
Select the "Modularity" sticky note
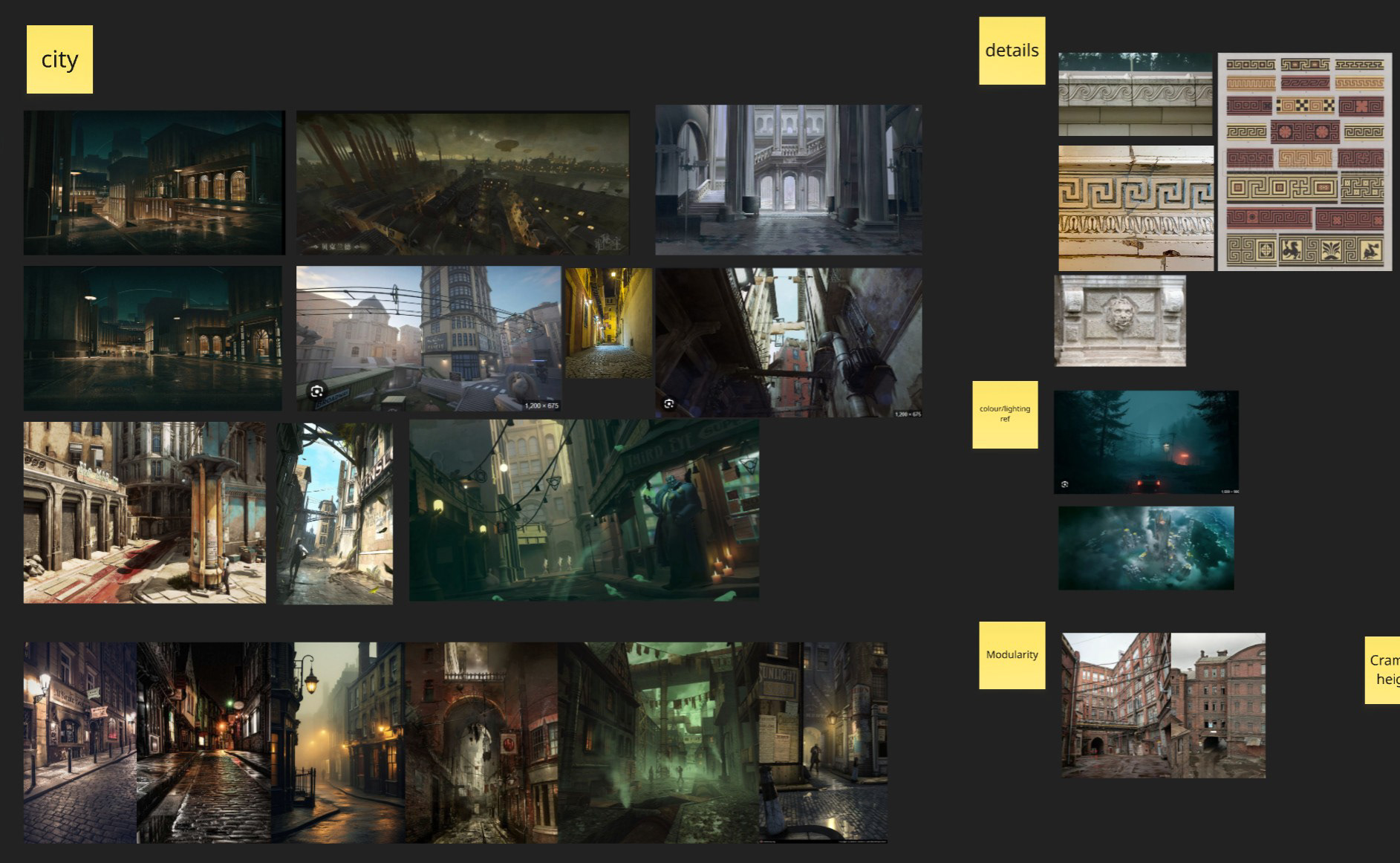1012,655
